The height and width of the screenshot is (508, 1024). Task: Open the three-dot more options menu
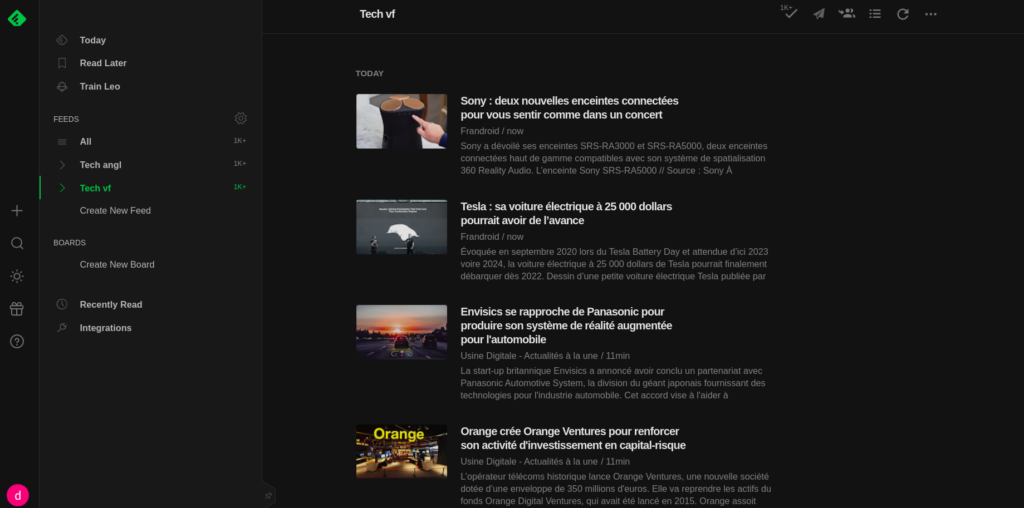pyautogui.click(x=931, y=14)
